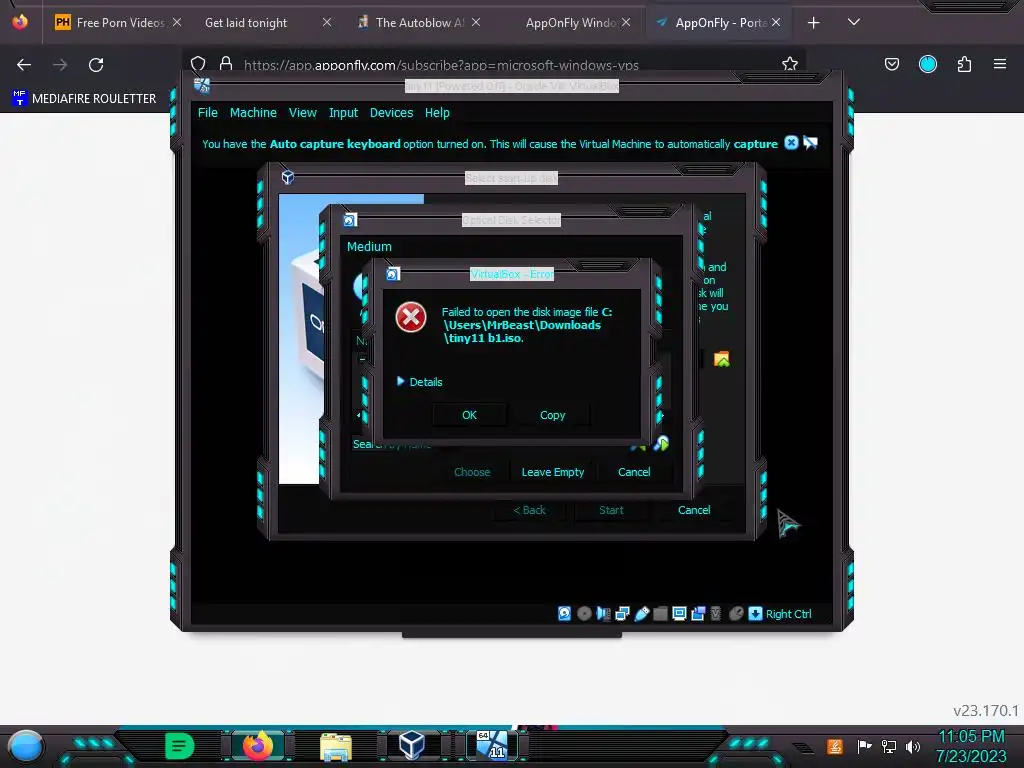Open tracking protection shield icon

pyautogui.click(x=198, y=64)
